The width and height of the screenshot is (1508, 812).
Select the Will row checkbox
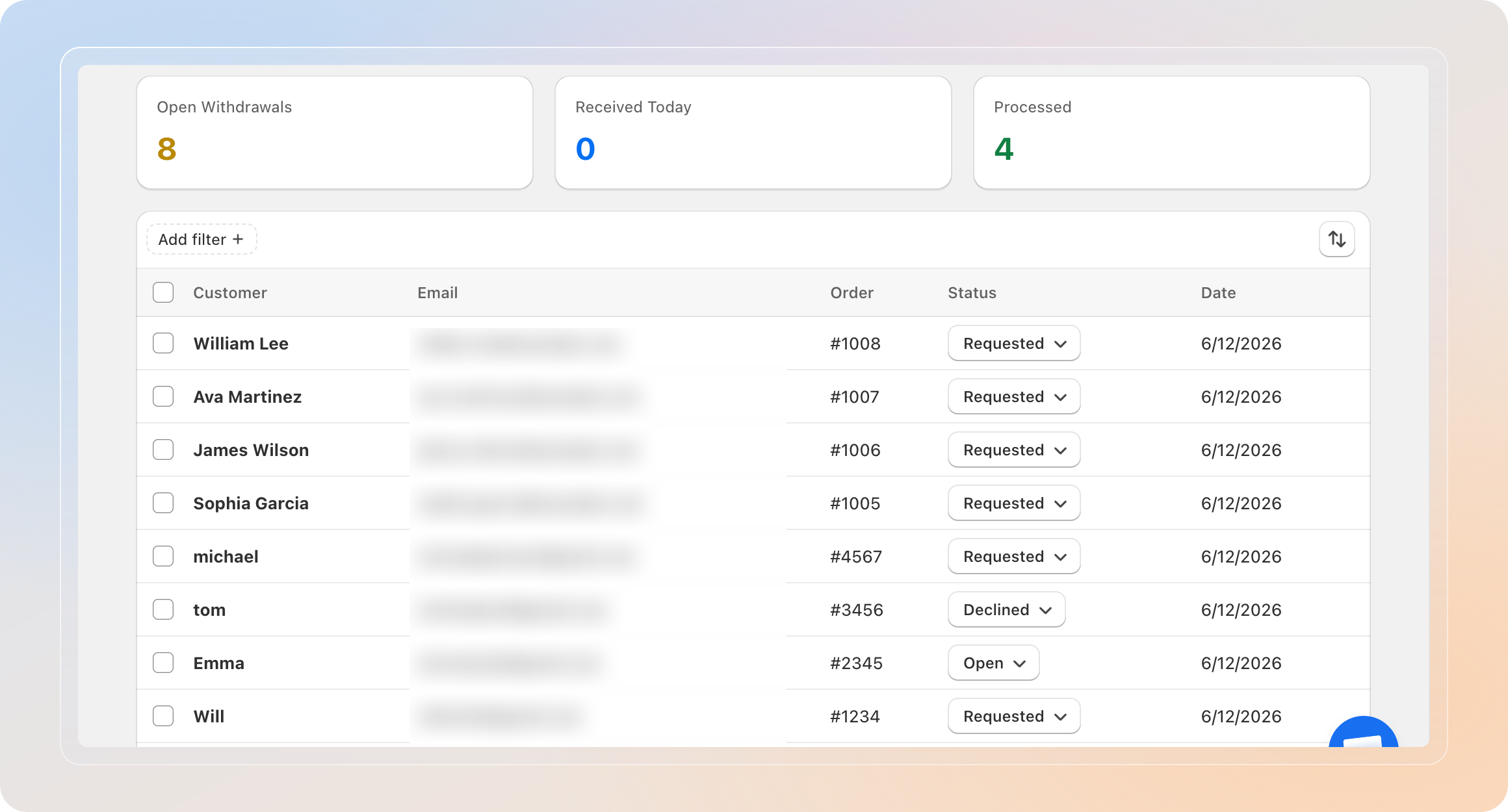click(163, 716)
